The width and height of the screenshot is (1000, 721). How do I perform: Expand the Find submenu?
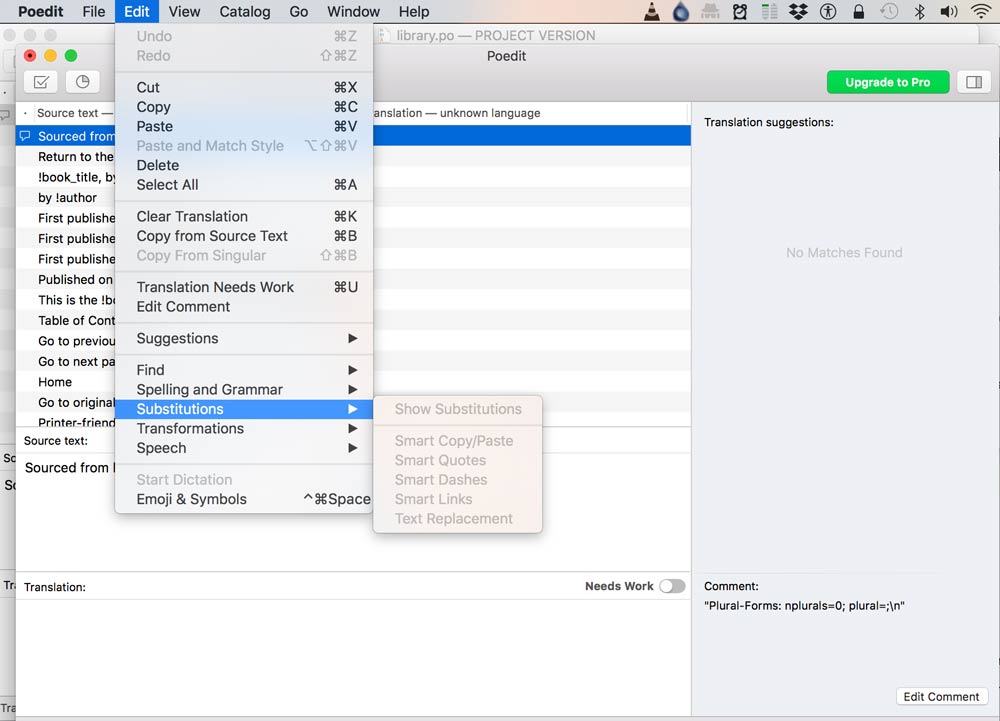pyautogui.click(x=244, y=370)
